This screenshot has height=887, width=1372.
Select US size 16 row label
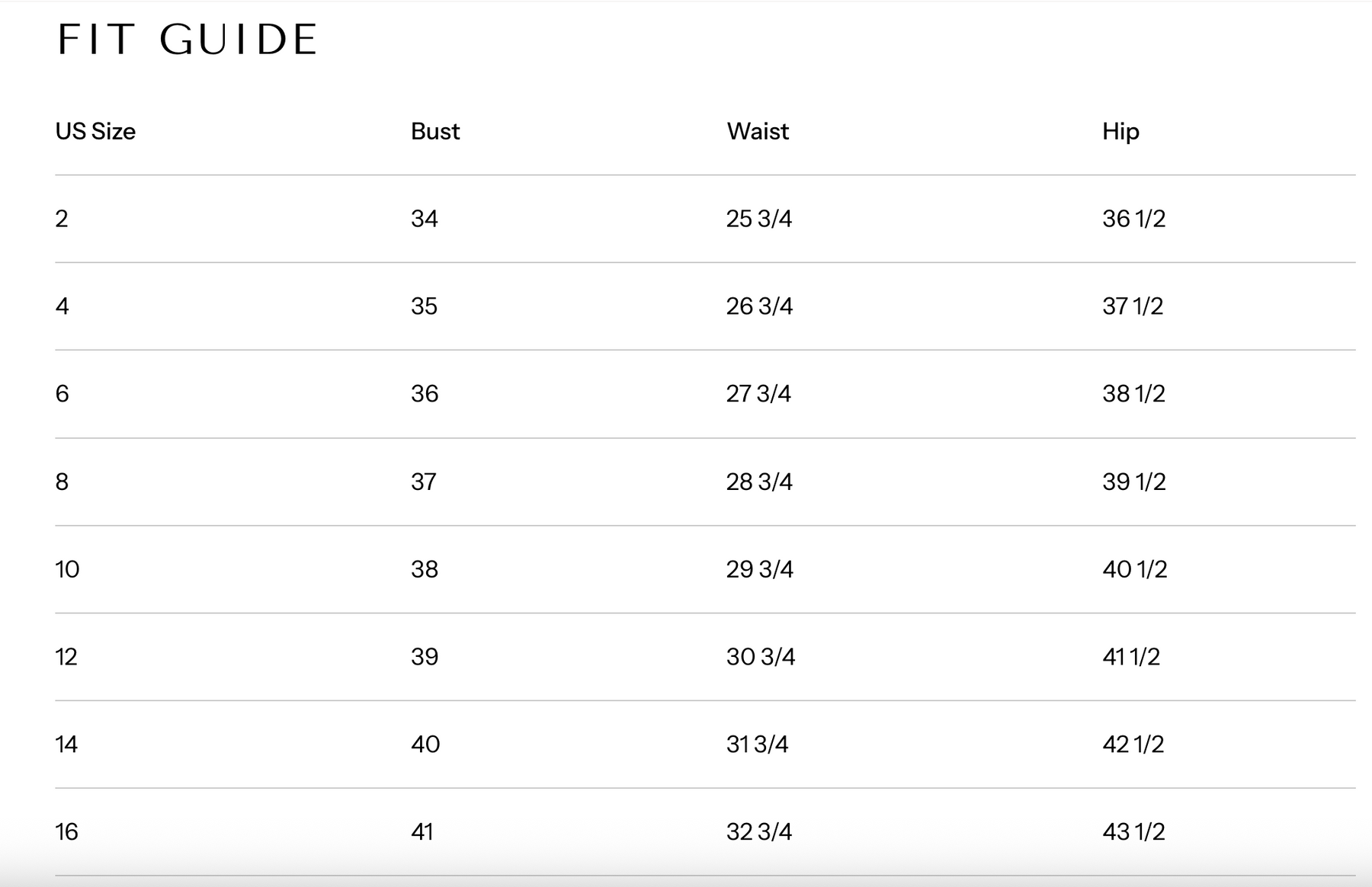(x=66, y=831)
